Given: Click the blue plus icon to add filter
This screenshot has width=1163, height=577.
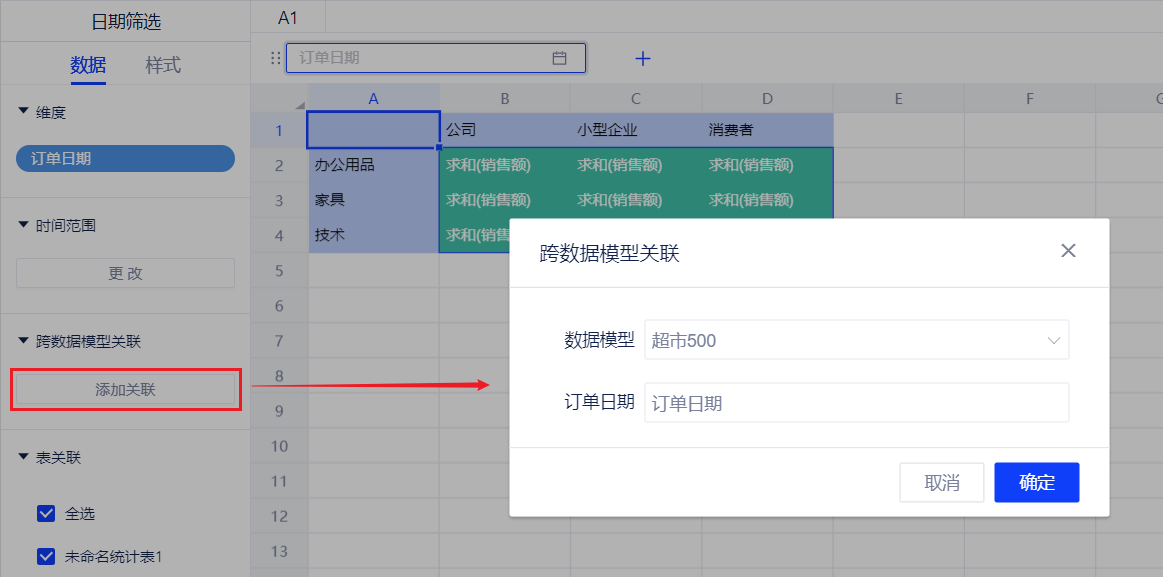Looking at the screenshot, I should pyautogui.click(x=643, y=59).
